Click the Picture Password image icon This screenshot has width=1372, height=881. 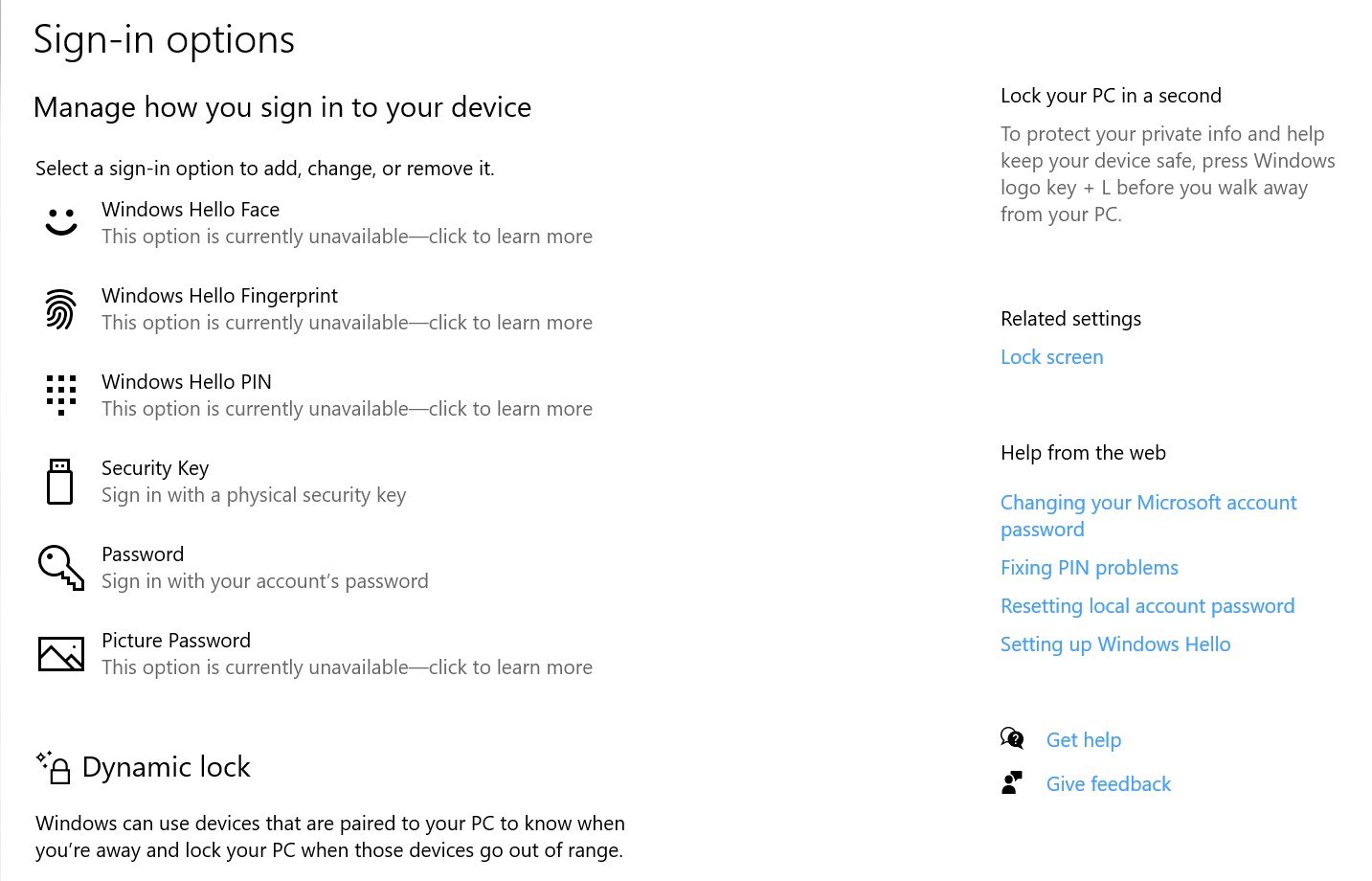click(x=61, y=654)
